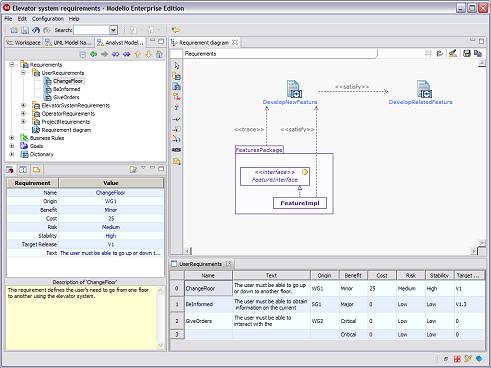Screen dimensions: 491x368
Task: Click inside the Search input field
Action: tap(92, 30)
